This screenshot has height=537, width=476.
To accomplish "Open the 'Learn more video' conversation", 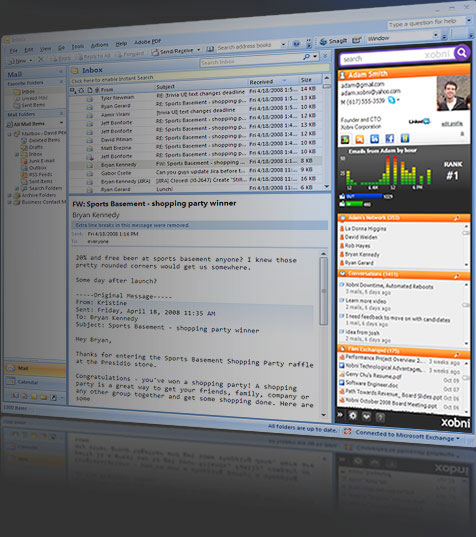I will [x=365, y=301].
